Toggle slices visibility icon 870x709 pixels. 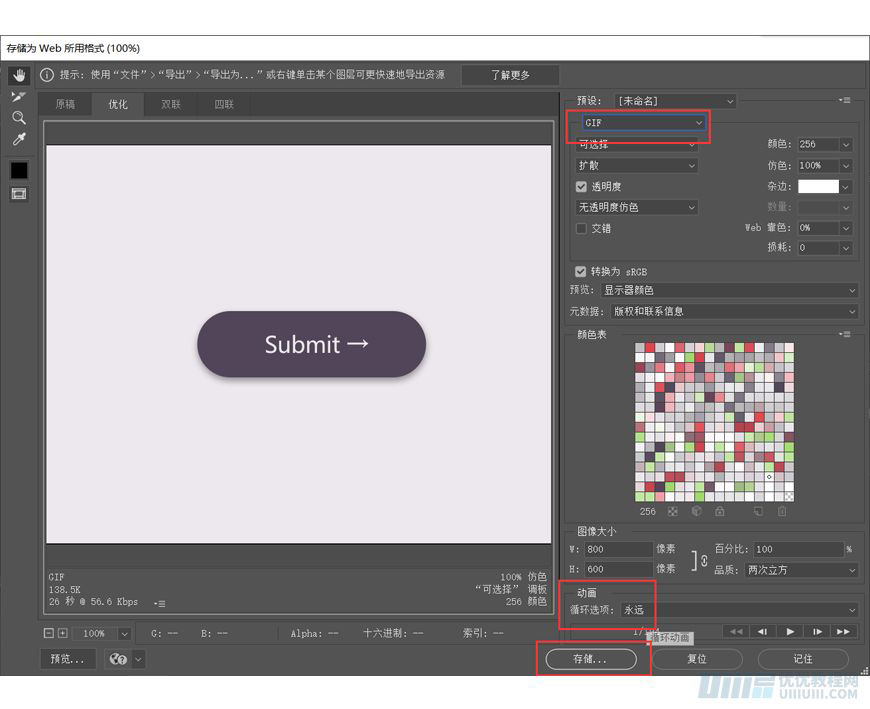tap(18, 193)
